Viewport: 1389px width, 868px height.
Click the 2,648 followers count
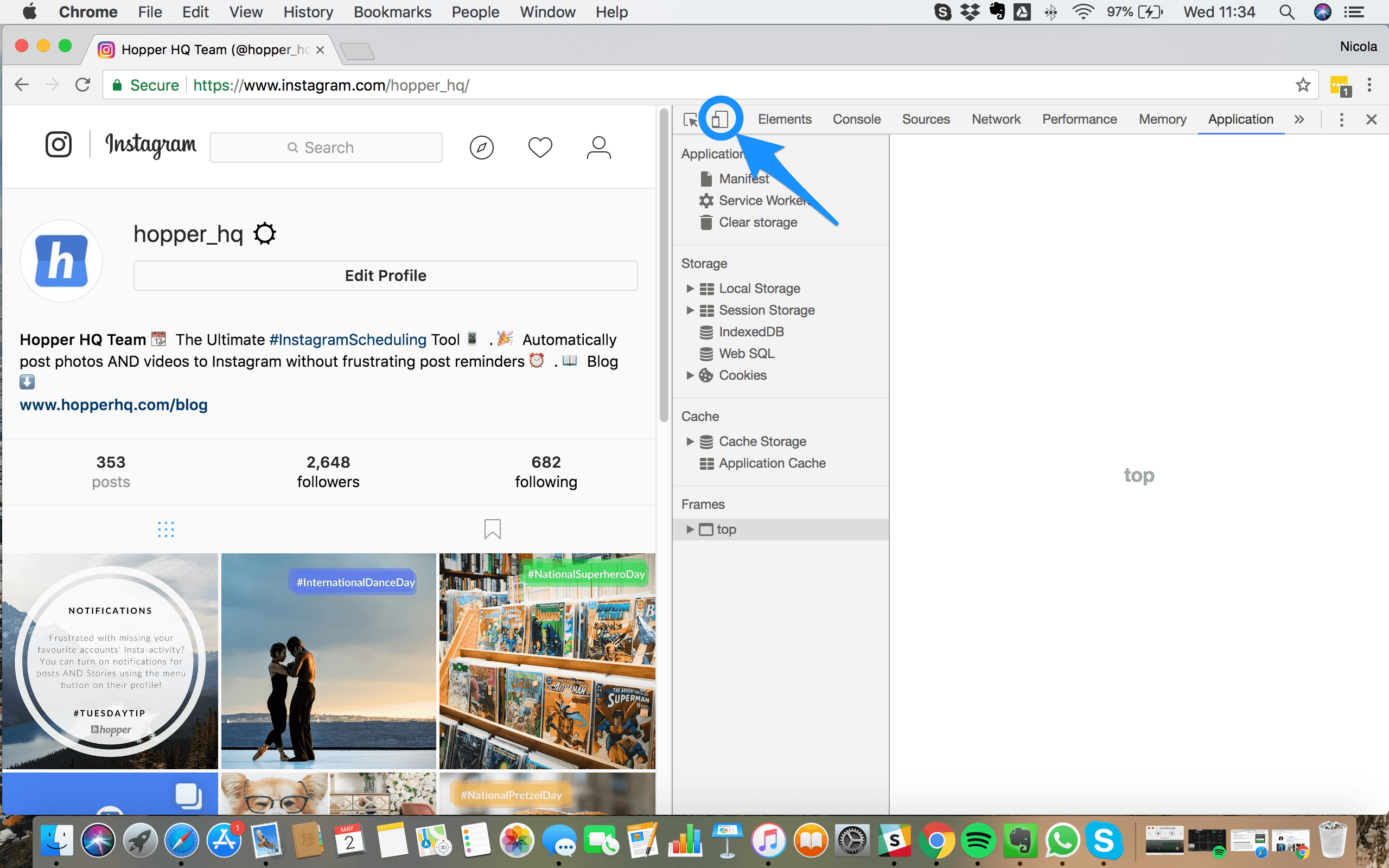click(327, 462)
